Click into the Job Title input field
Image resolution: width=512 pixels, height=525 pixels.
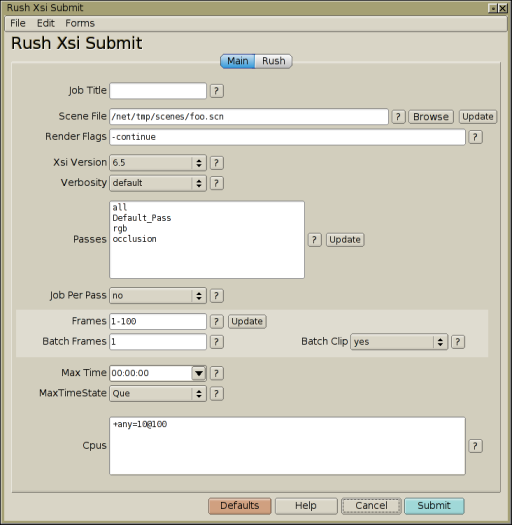tap(158, 91)
